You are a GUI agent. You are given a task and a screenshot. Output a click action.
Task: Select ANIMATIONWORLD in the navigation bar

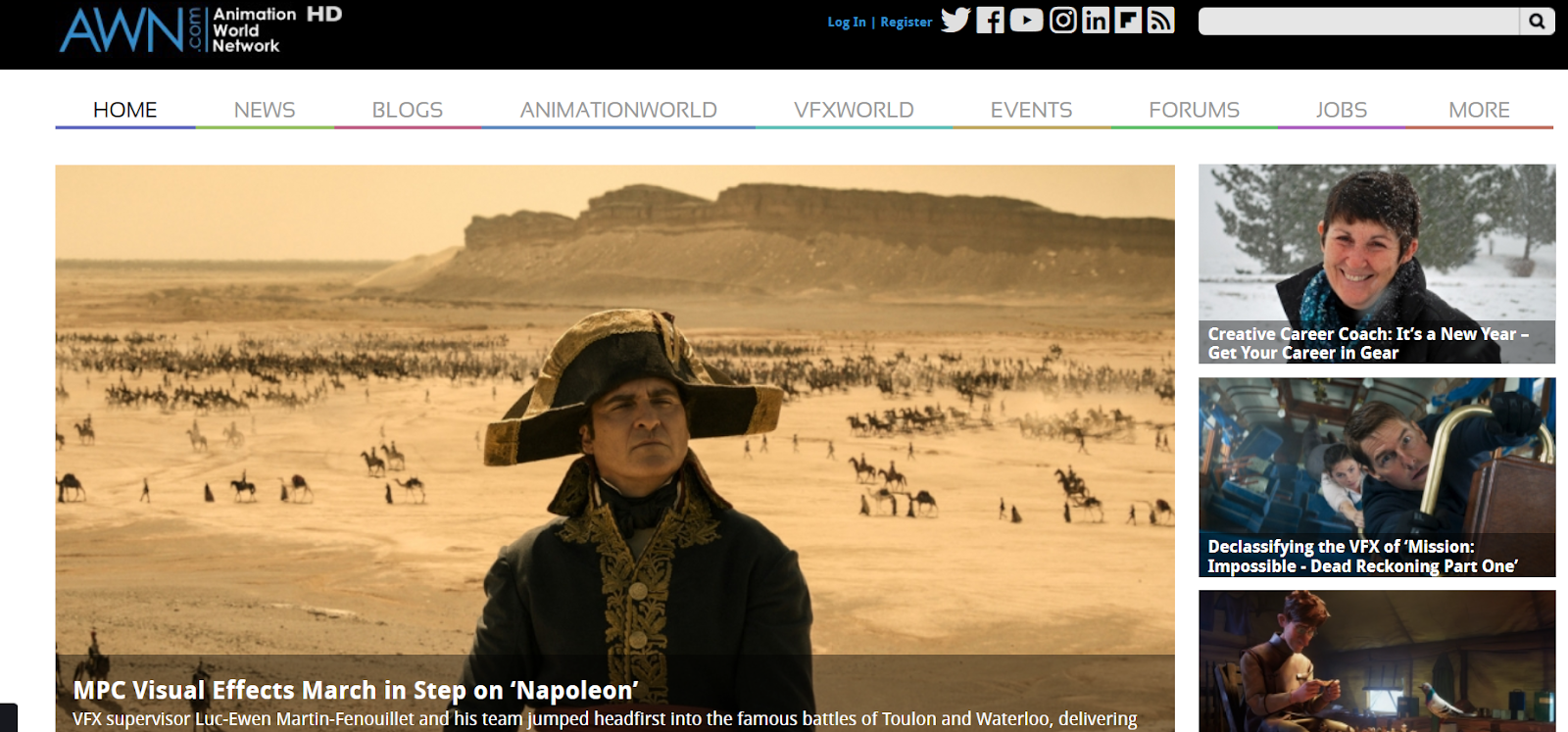pyautogui.click(x=618, y=110)
